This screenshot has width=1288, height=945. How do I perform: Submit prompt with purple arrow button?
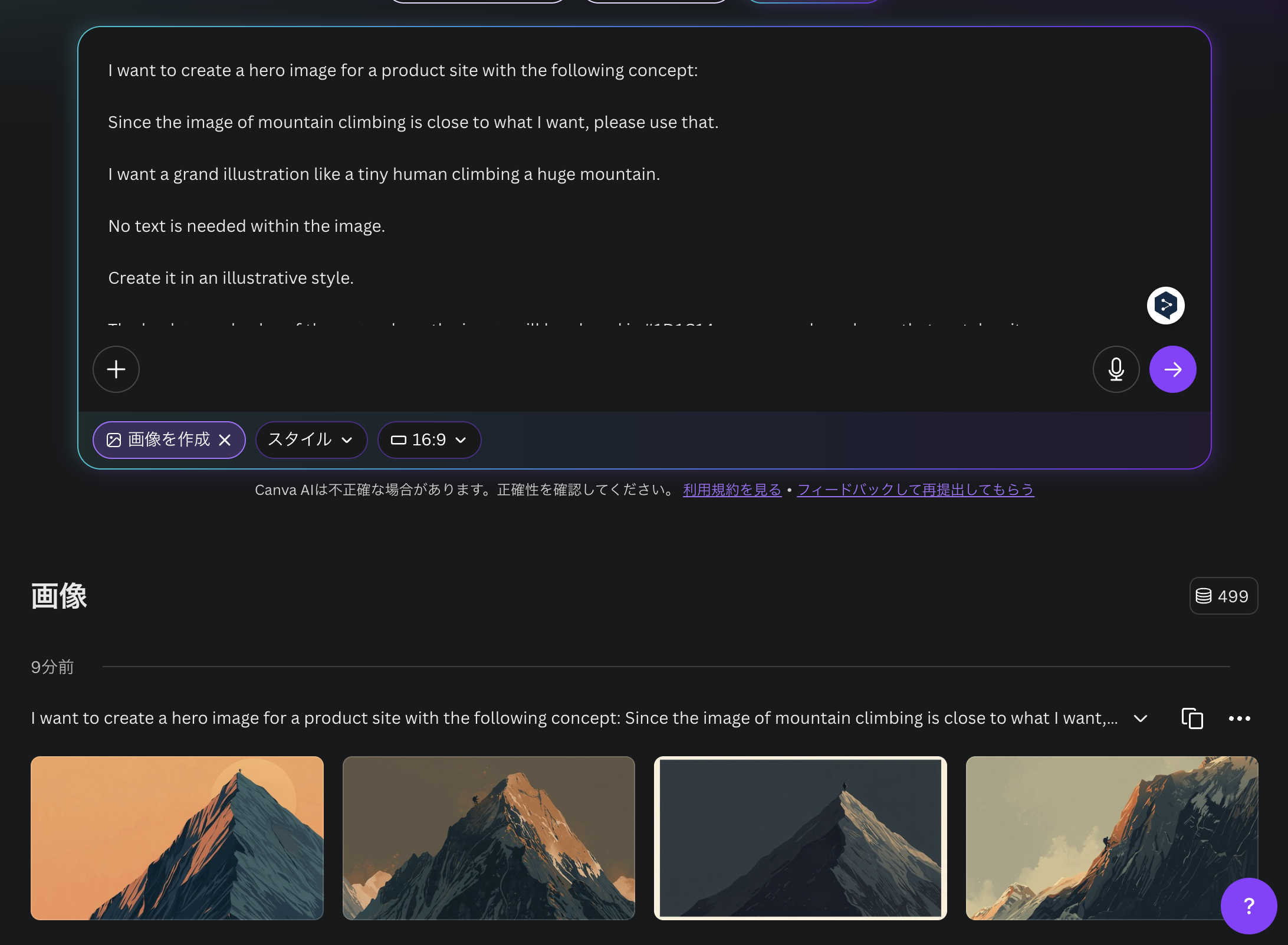(1172, 369)
